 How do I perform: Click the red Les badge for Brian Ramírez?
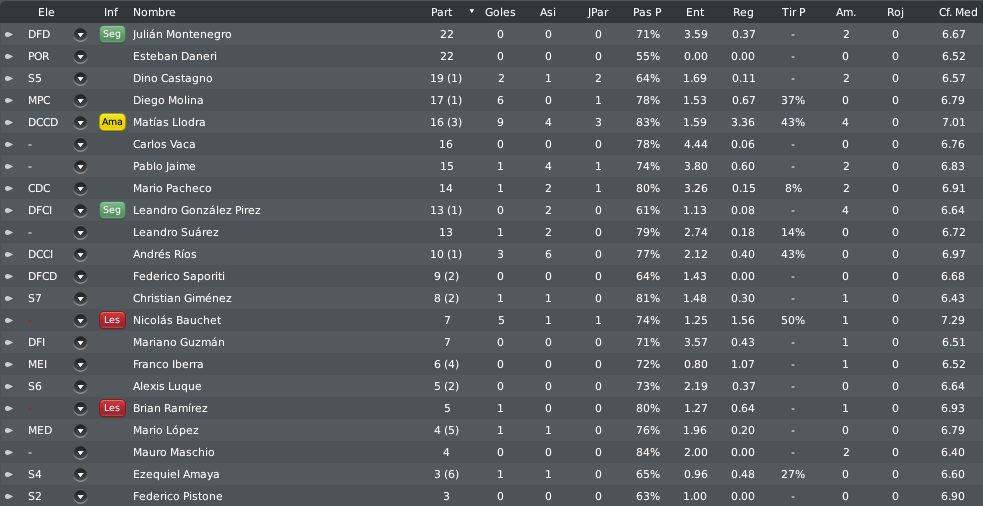112,408
